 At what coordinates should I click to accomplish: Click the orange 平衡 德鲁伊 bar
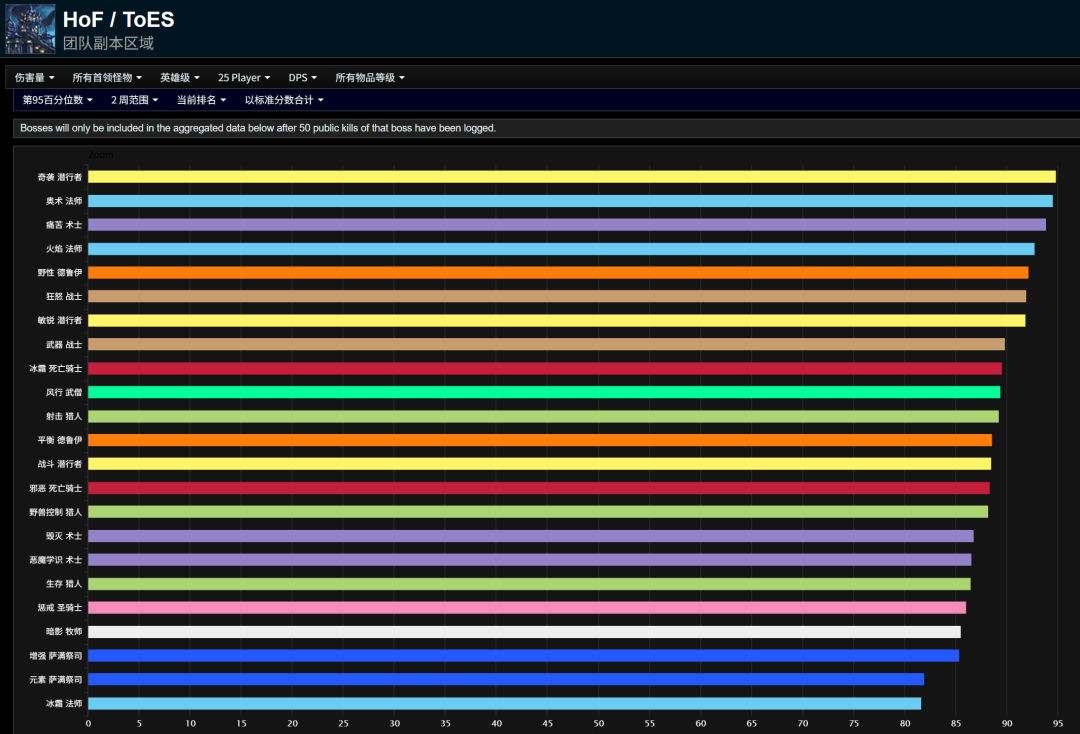[540, 440]
